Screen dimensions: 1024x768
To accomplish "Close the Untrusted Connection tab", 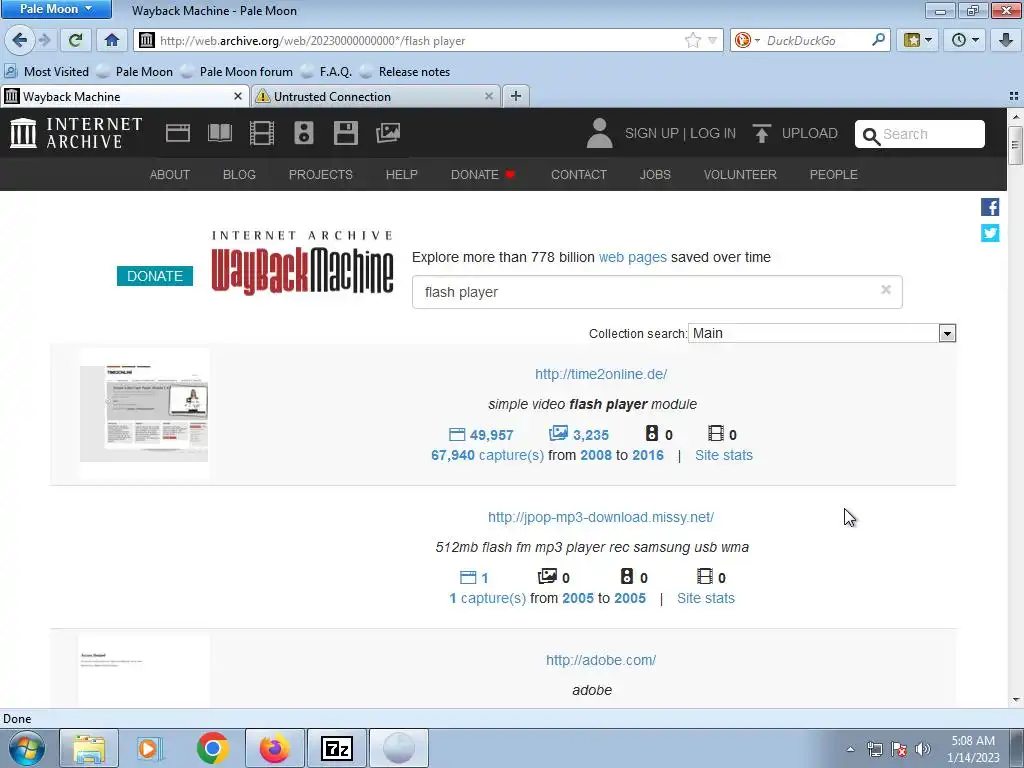I will point(488,97).
